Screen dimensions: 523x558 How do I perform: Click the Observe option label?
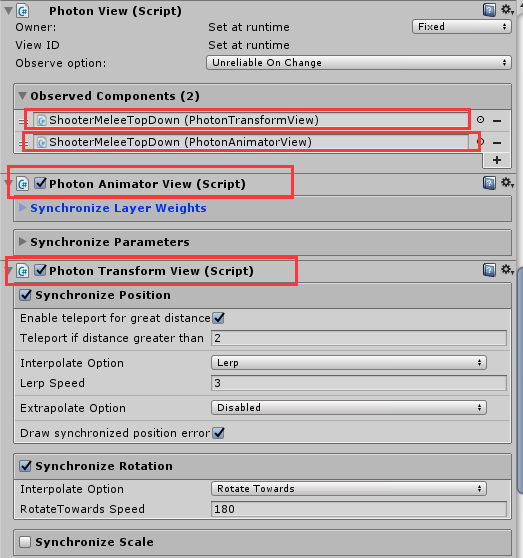60,63
